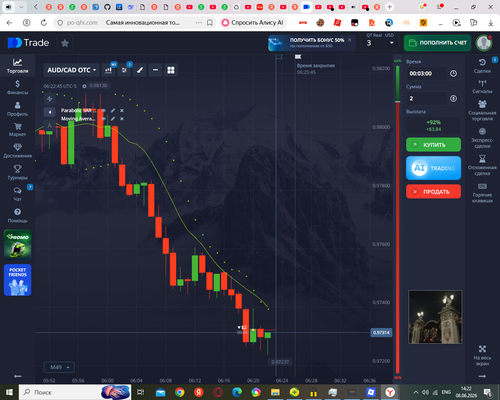Open the Promo motorcycle banner thumbnail

coord(18,245)
